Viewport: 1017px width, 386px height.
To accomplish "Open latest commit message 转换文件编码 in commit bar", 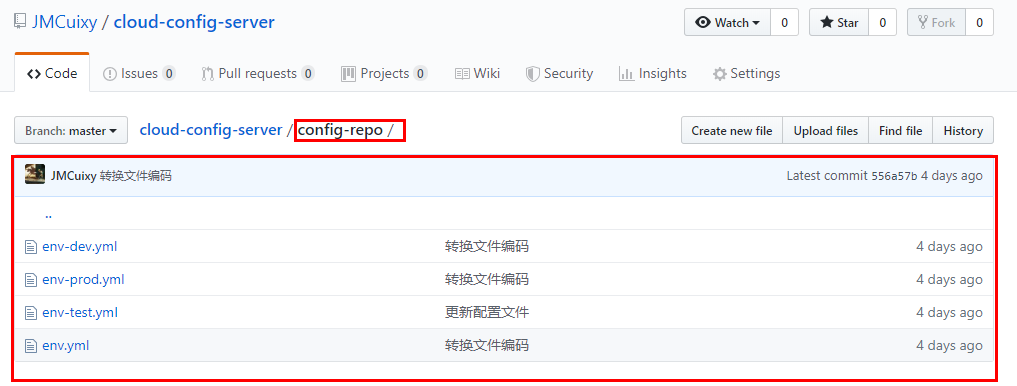I will (x=136, y=176).
